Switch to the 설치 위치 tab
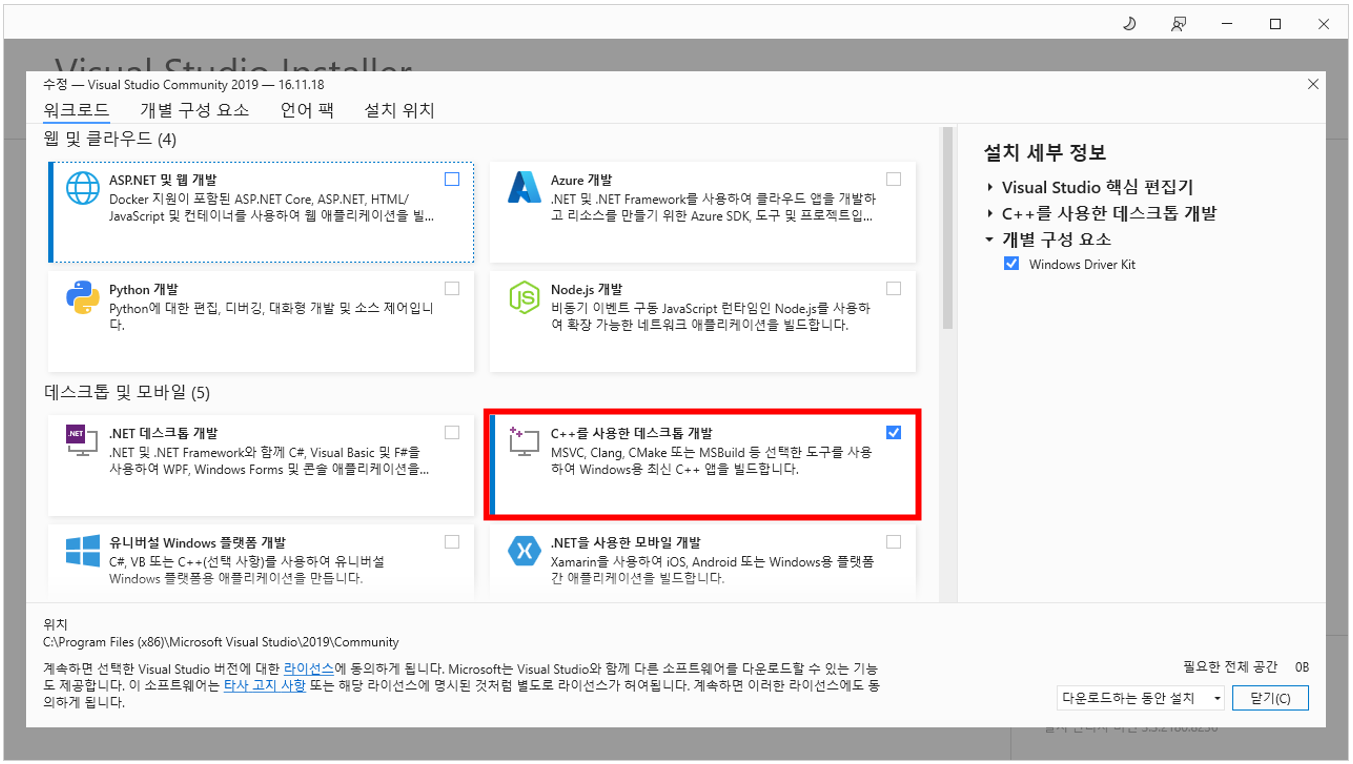Screen dimensions: 1353x764 pyautogui.click(x=399, y=110)
